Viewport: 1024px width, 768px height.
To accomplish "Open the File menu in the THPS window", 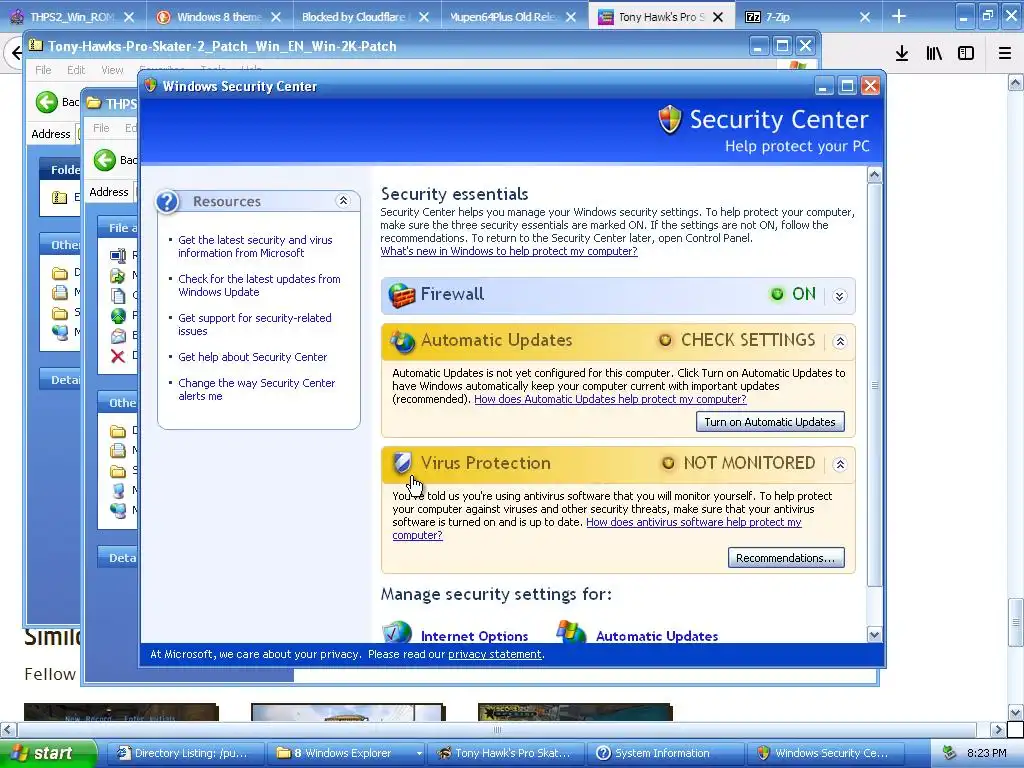I will point(101,128).
